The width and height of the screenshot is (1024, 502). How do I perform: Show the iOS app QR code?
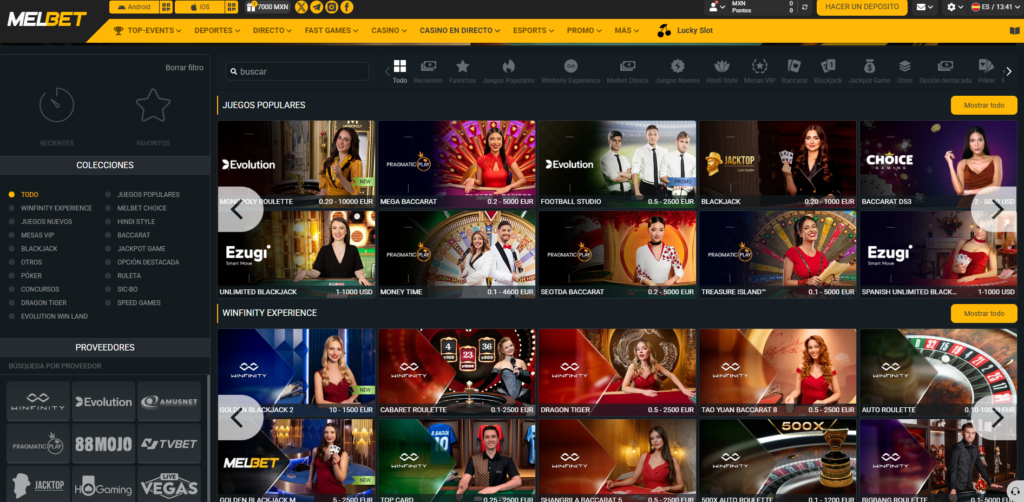point(232,7)
